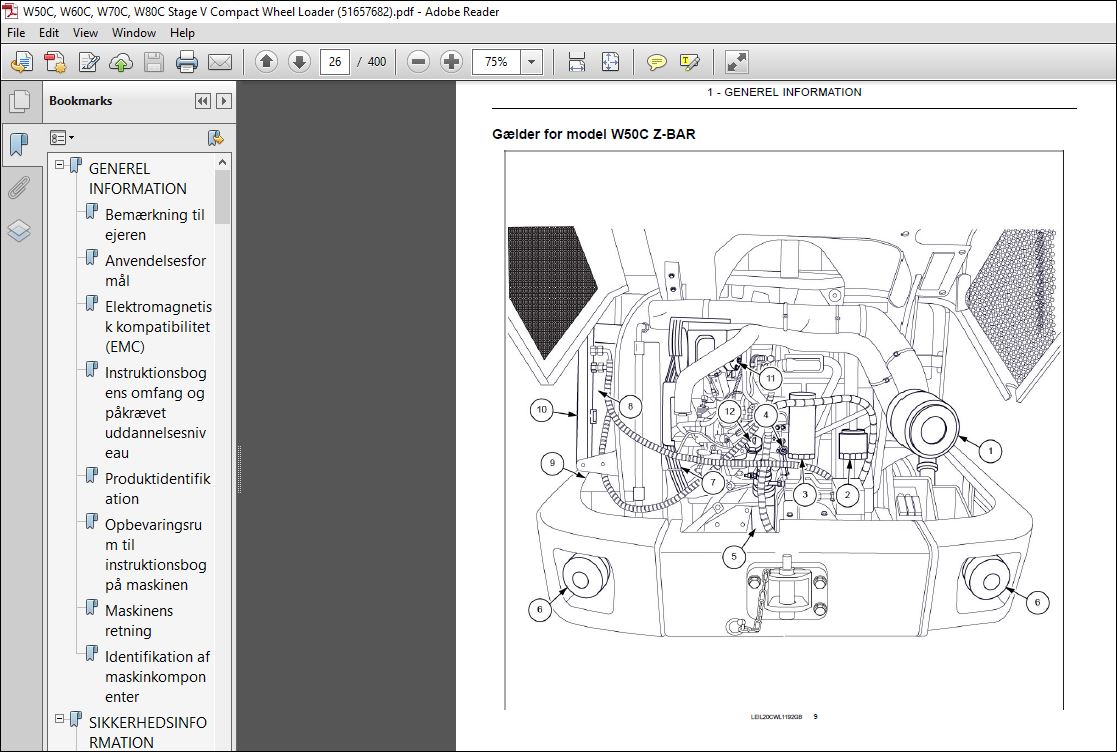This screenshot has width=1117, height=752.
Task: Open the View menu
Action: click(85, 33)
